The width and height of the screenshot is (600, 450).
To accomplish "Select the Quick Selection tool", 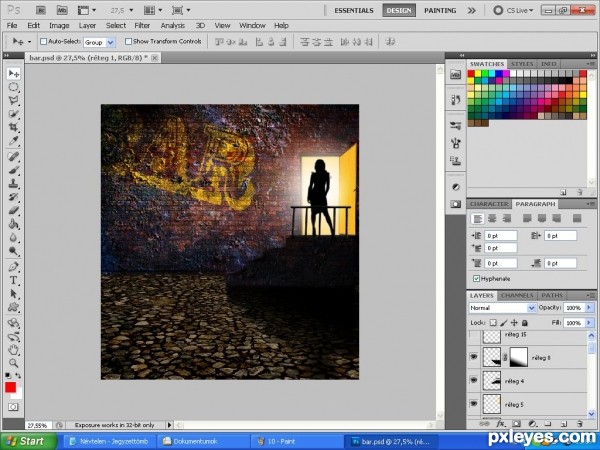I will coord(13,114).
